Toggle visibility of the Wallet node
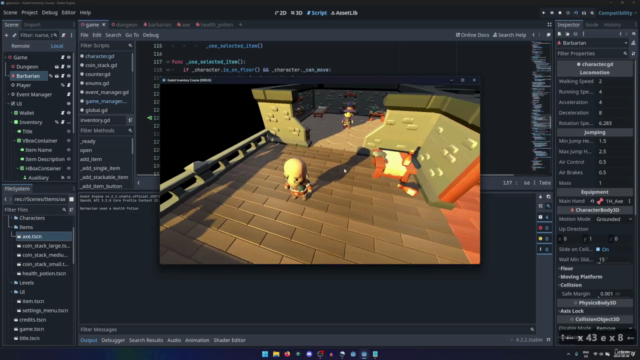 click(x=69, y=113)
